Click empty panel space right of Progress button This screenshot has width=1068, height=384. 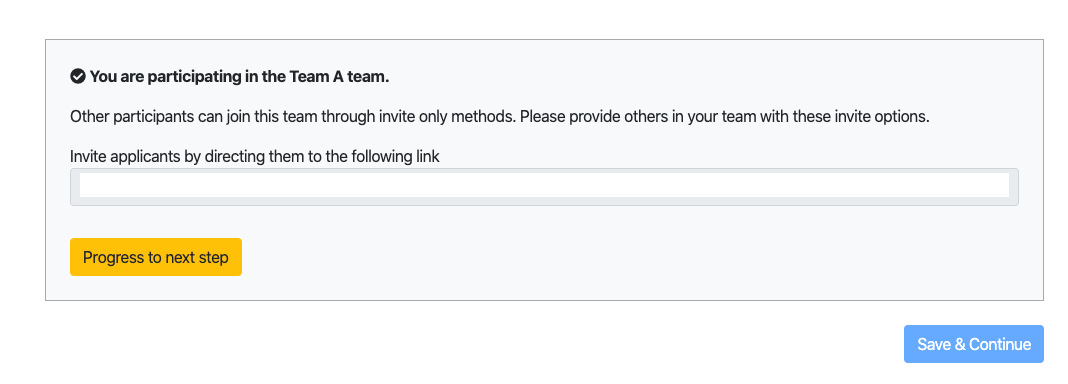point(613,257)
